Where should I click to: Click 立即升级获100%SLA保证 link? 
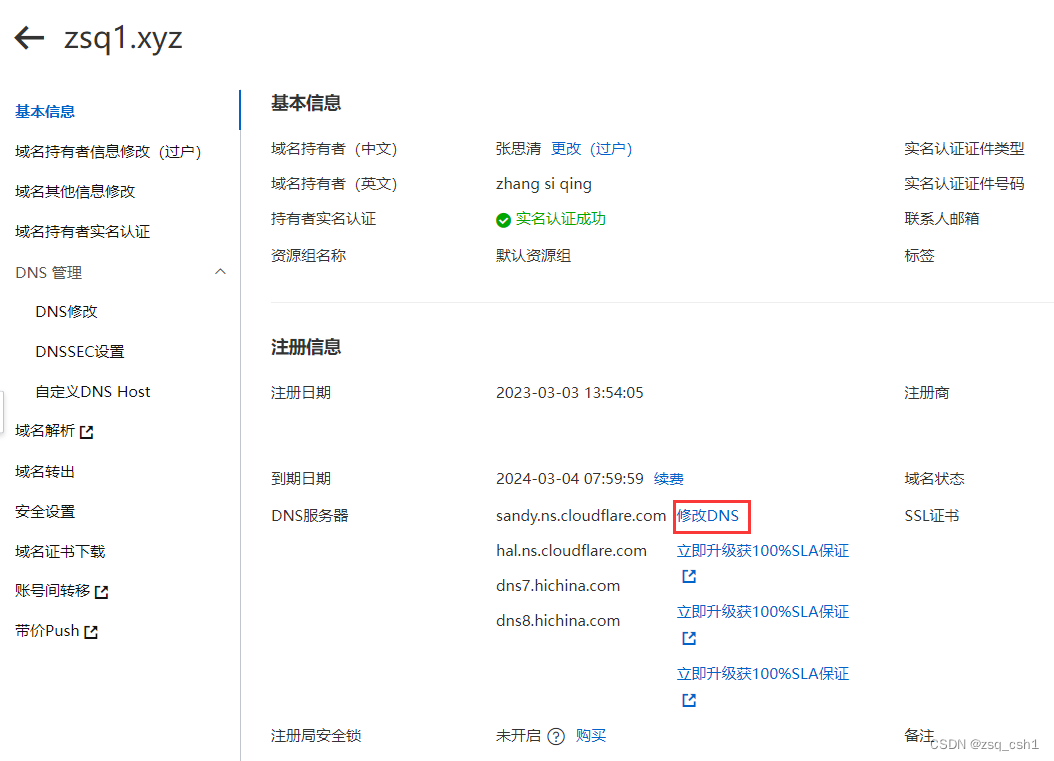coord(762,550)
